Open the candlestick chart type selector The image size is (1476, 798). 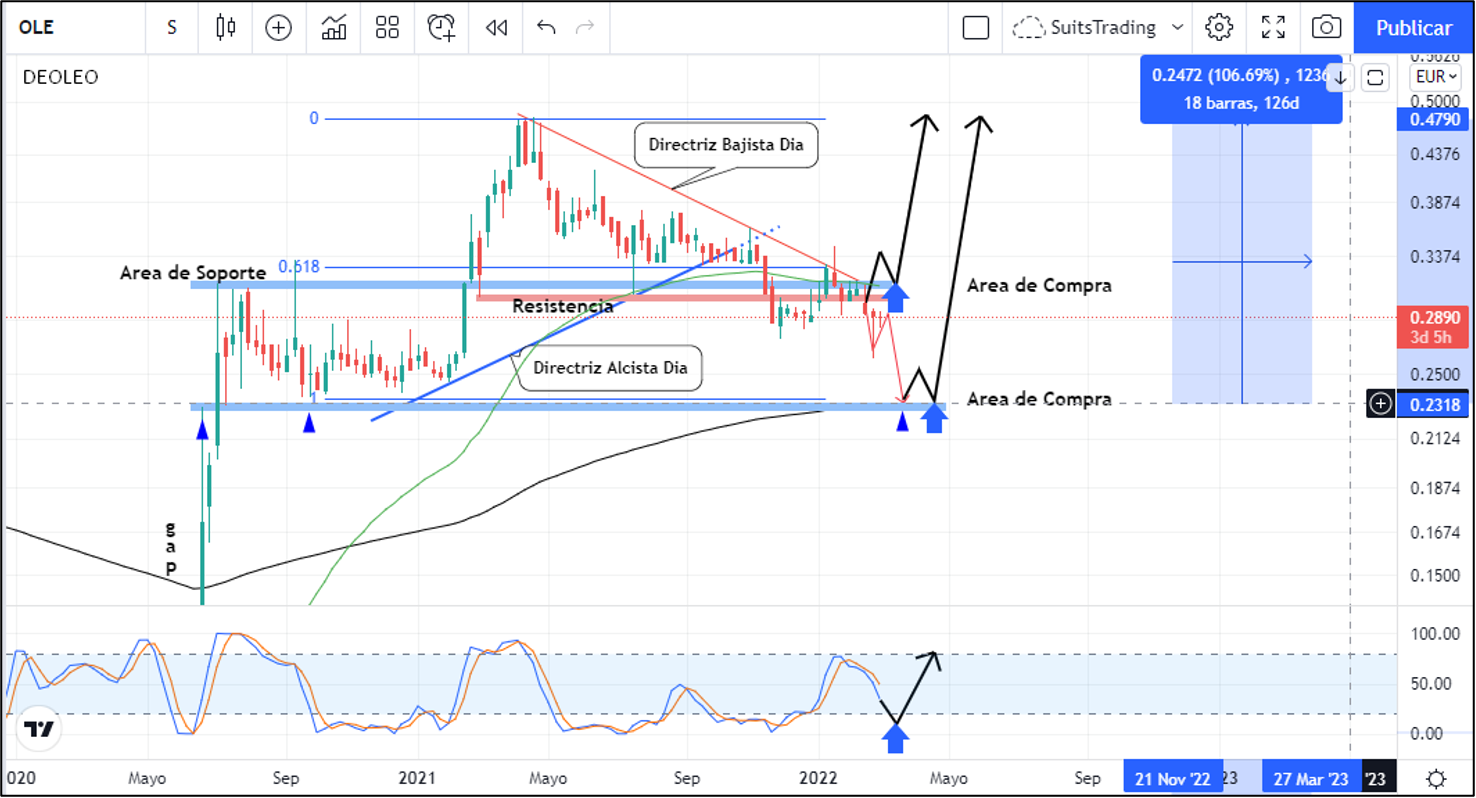tap(226, 27)
